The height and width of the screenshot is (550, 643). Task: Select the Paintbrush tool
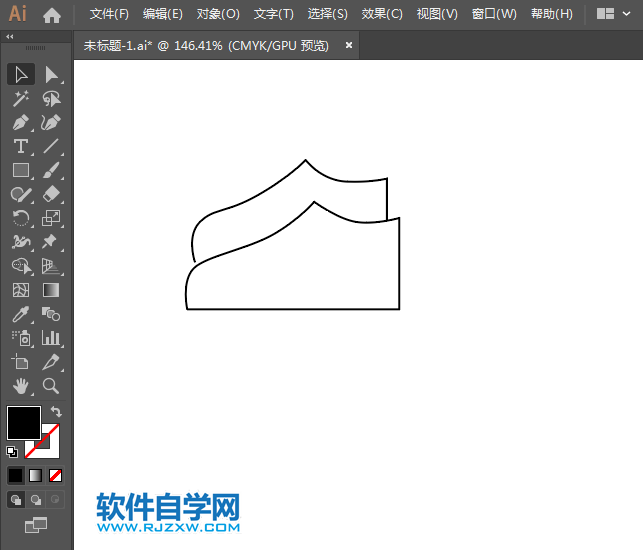(x=51, y=170)
